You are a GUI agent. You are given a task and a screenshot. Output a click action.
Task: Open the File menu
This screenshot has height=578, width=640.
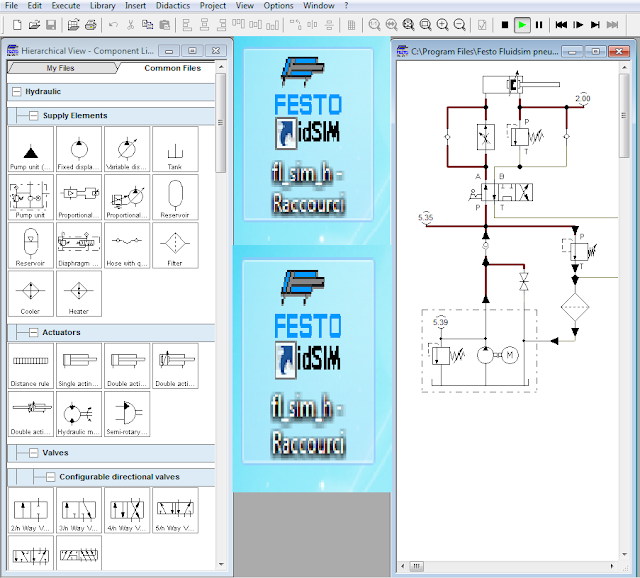point(11,6)
